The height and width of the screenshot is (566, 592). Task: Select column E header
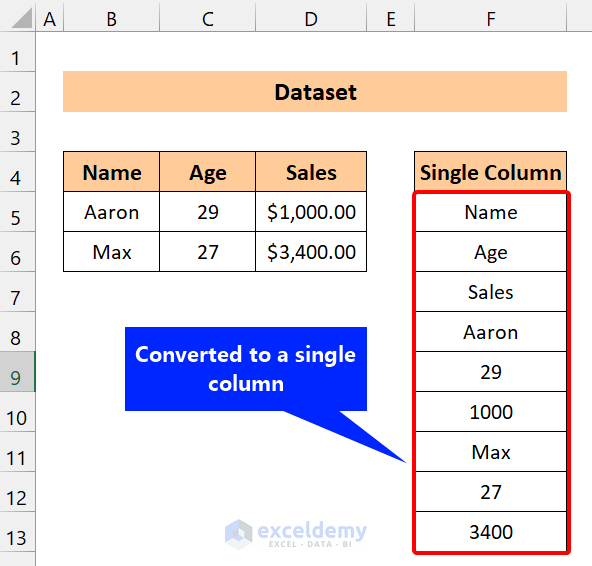390,19
